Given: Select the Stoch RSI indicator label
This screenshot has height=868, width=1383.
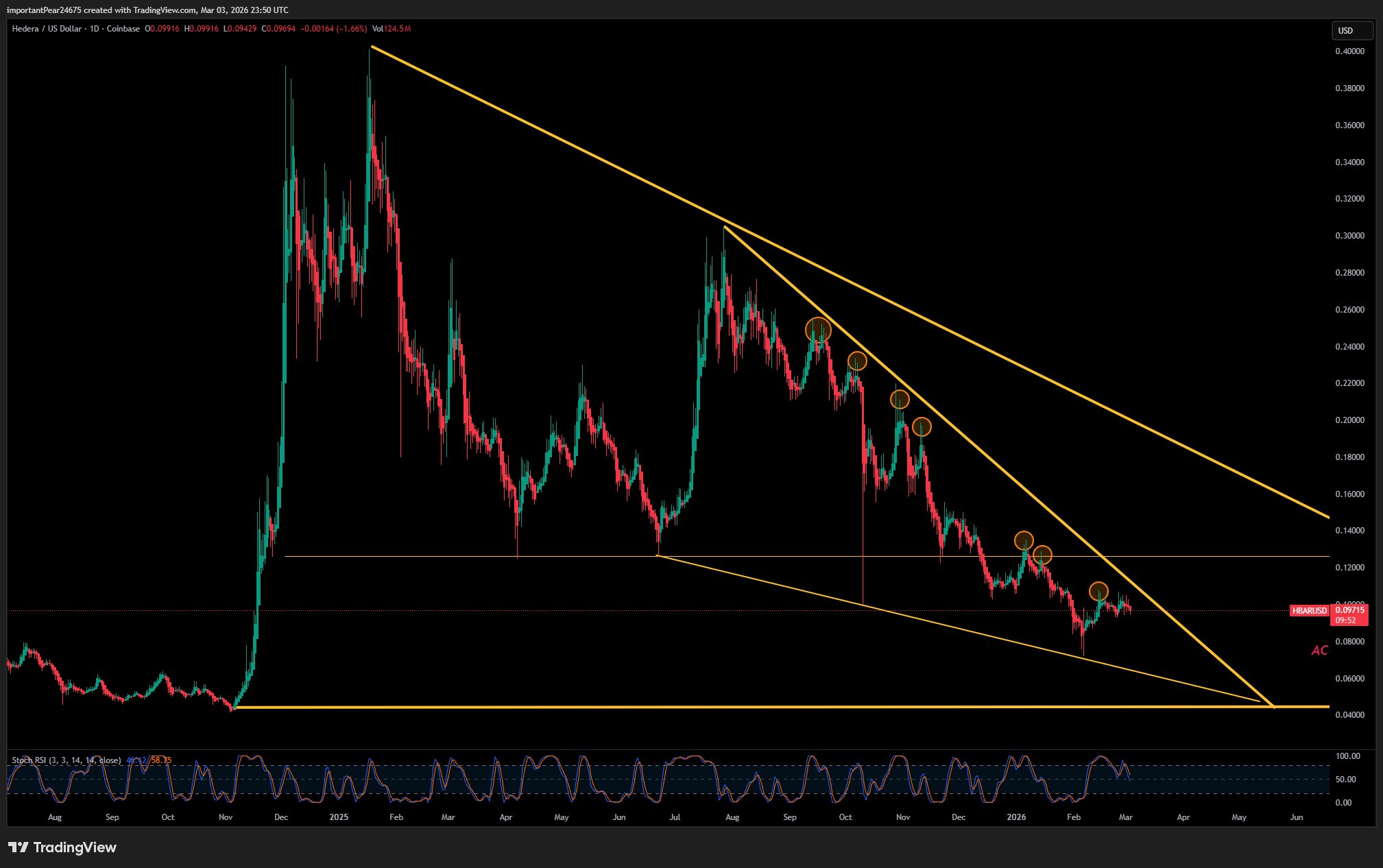Looking at the screenshot, I should point(66,760).
